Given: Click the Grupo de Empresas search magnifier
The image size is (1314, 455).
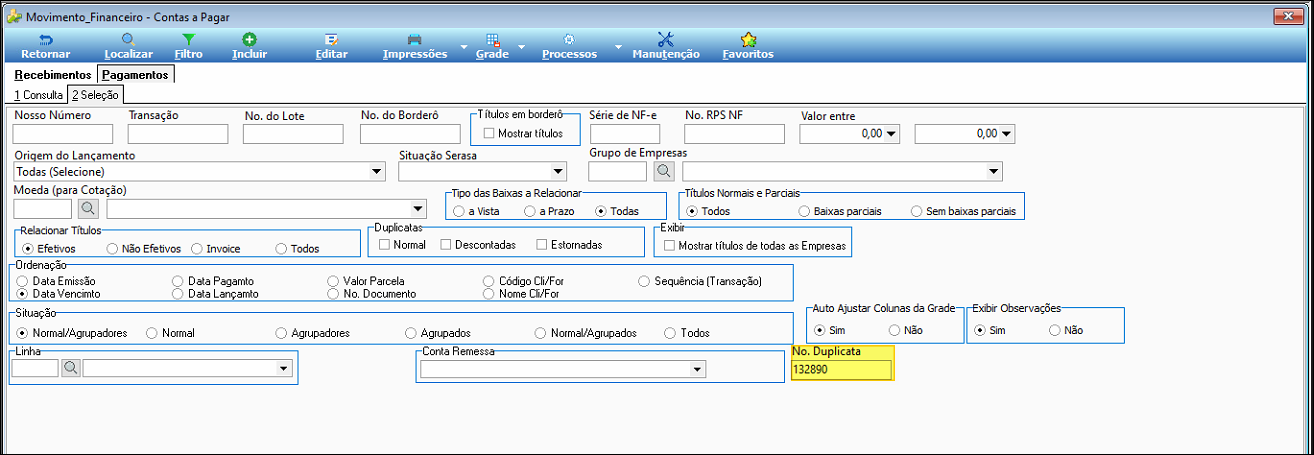Looking at the screenshot, I should (664, 171).
